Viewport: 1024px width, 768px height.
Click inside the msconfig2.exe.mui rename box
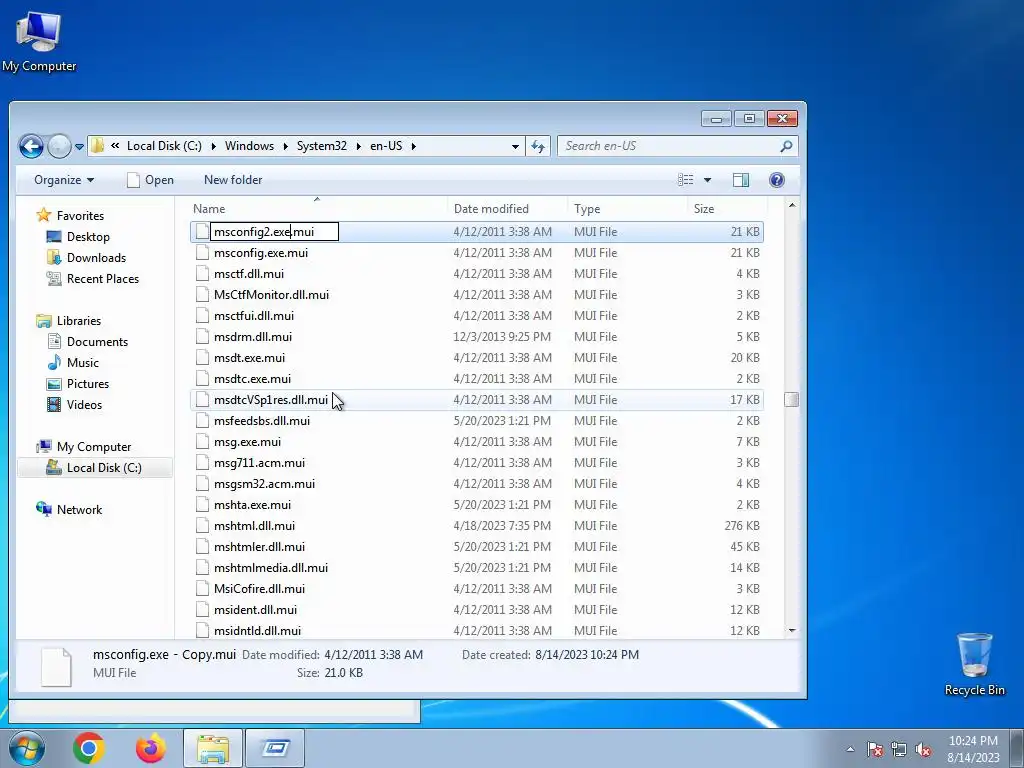coord(274,232)
